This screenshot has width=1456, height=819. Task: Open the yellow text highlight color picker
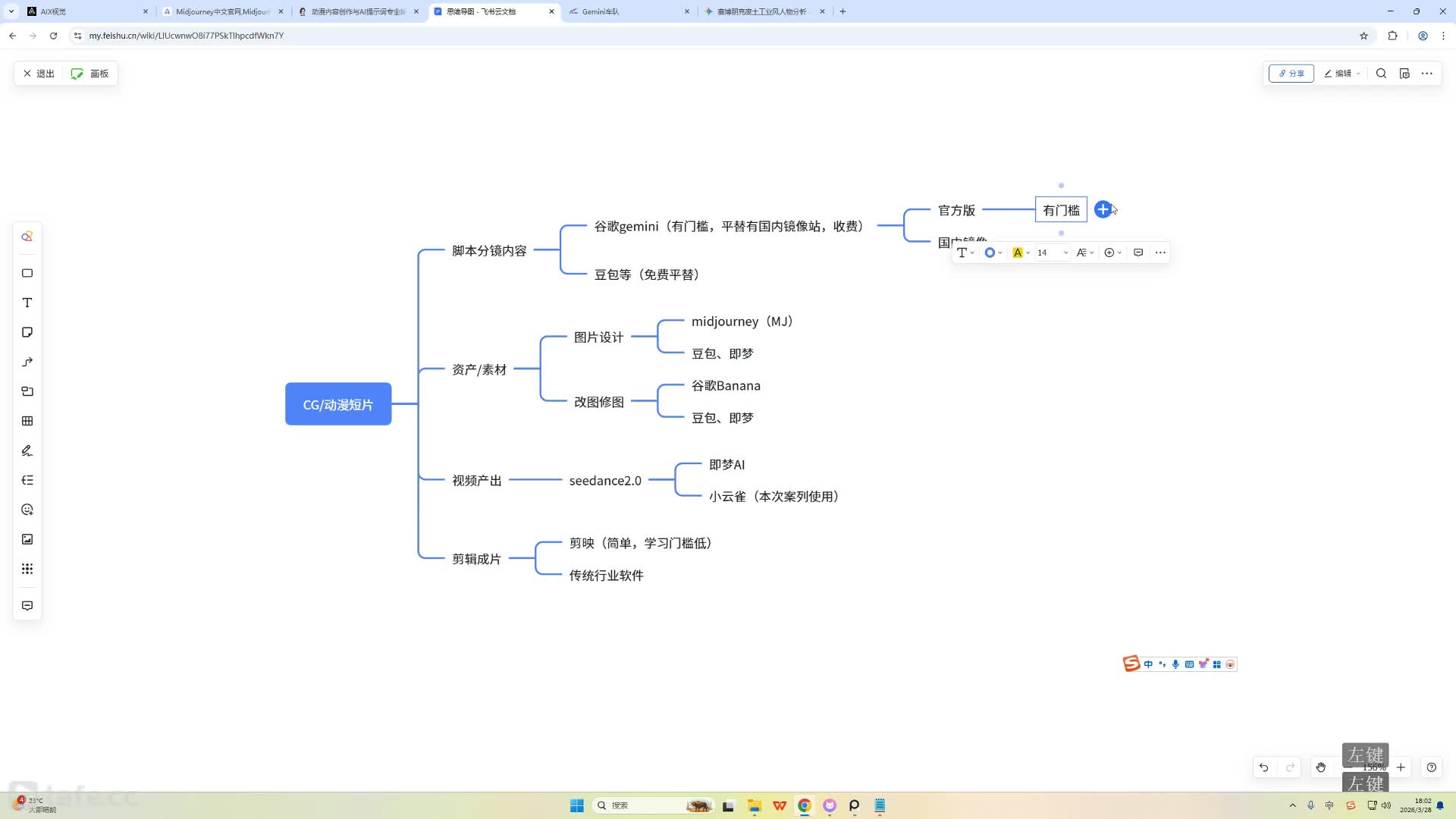tap(1021, 253)
